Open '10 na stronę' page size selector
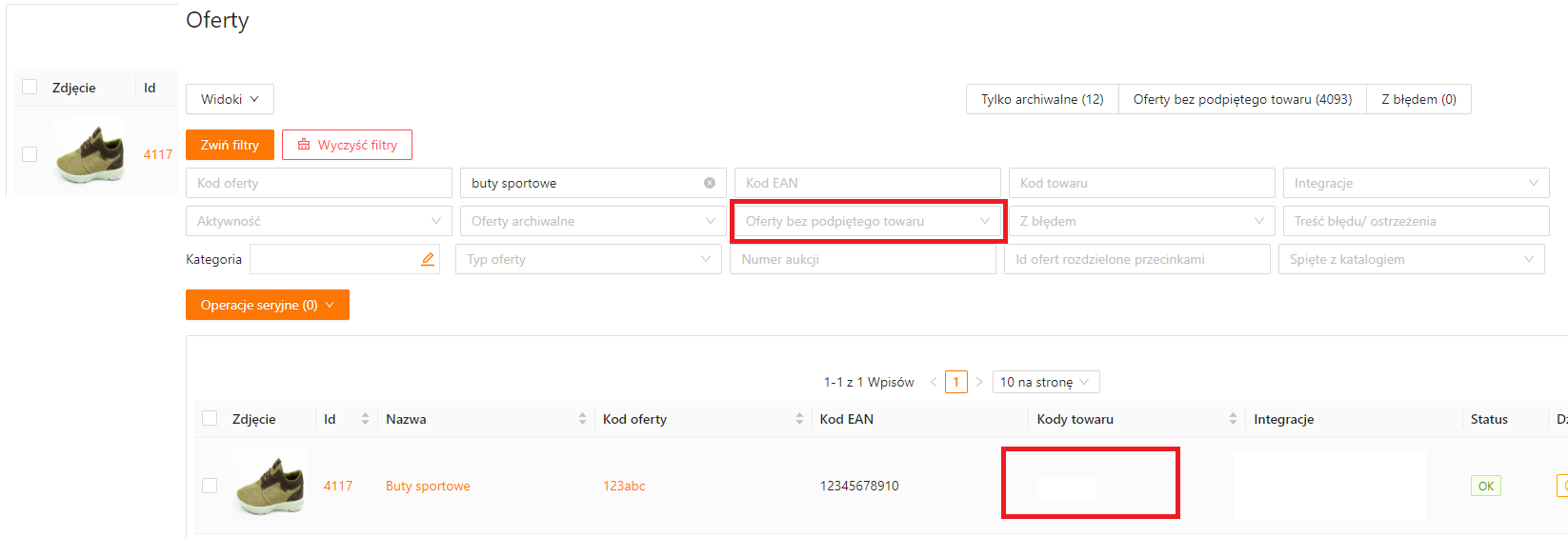The width and height of the screenshot is (1568, 538). [1045, 382]
